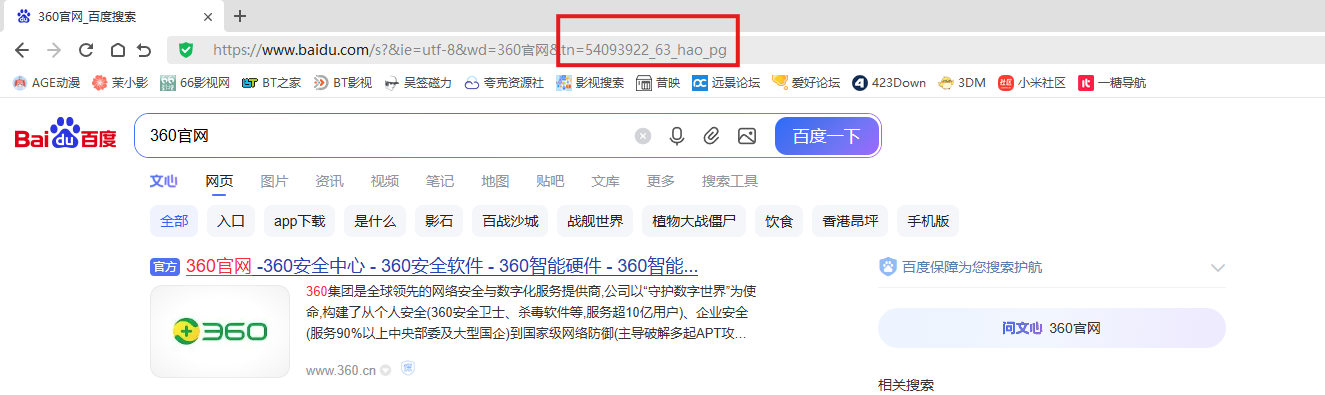Switch to the 视频 tab

(x=384, y=181)
